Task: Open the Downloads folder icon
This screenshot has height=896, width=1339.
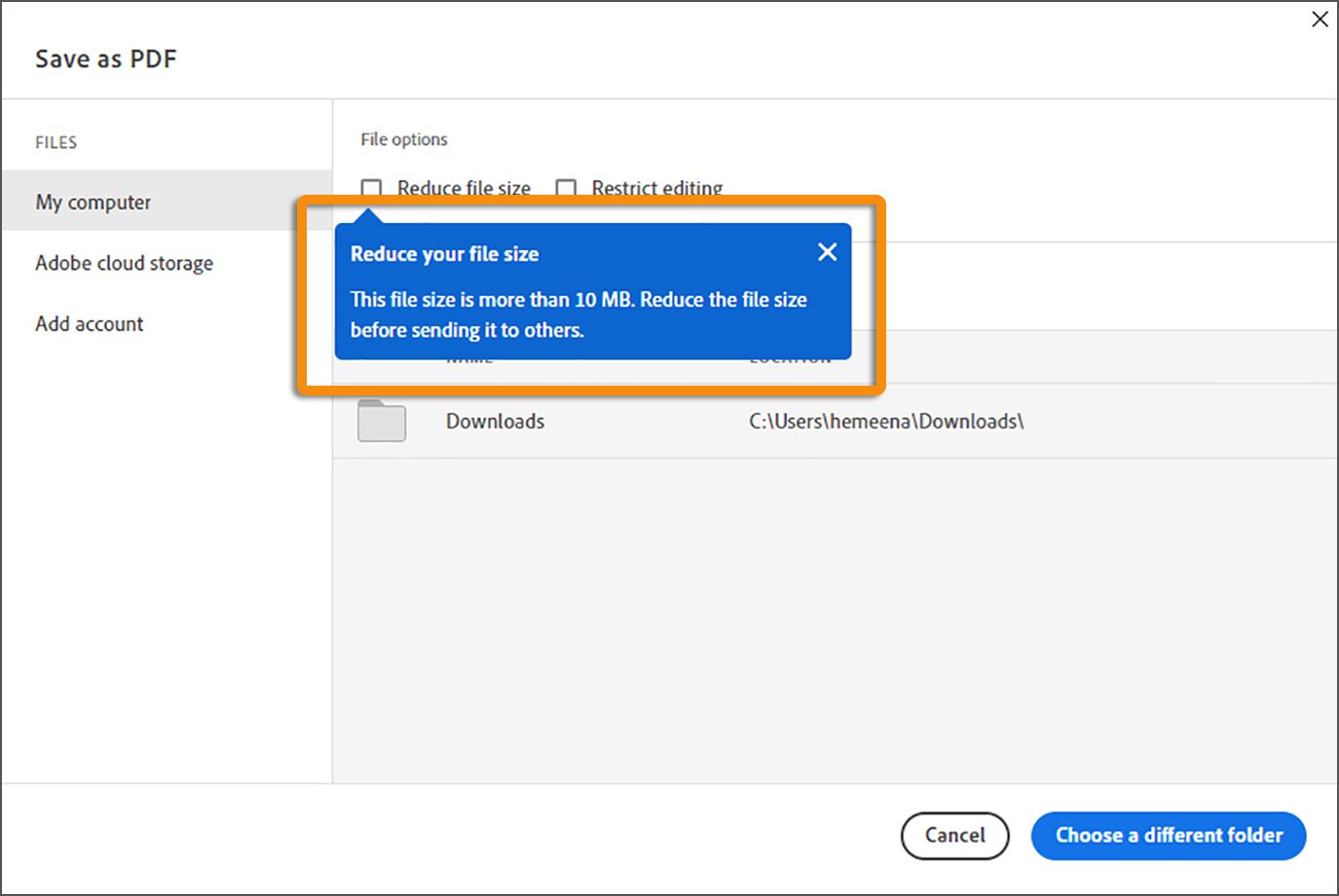Action: click(381, 421)
